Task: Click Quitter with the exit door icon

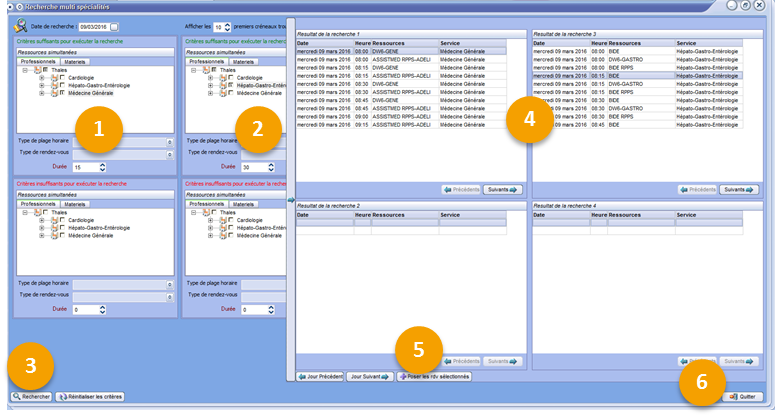Action: click(743, 397)
